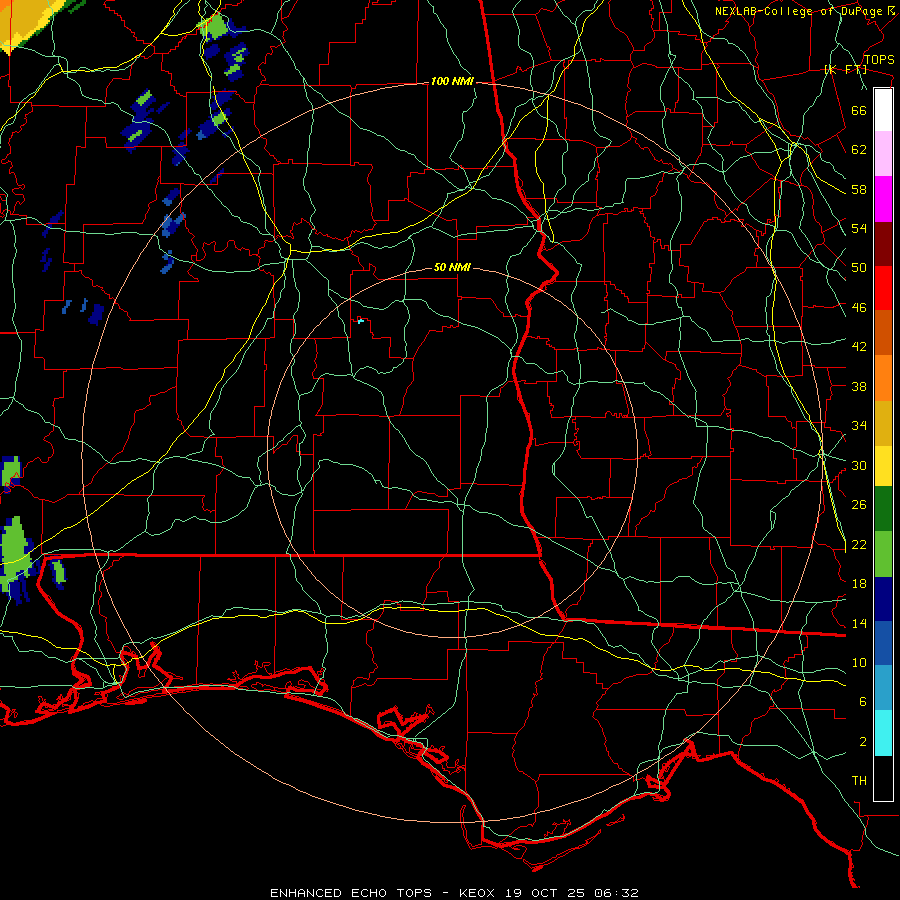Click the "10" legend value
900x900 pixels.
[x=859, y=663]
